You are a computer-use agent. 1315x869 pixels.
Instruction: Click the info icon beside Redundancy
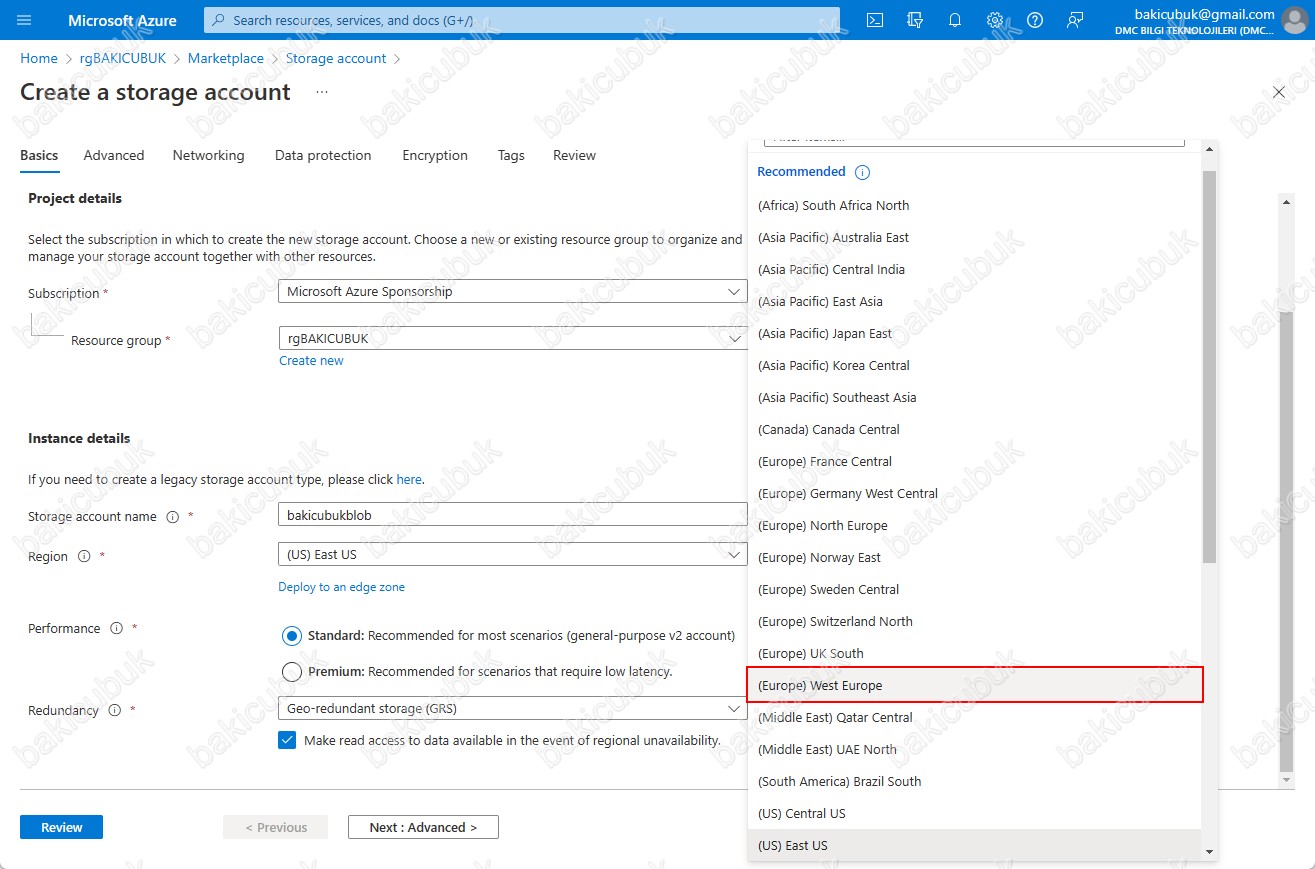coord(114,710)
